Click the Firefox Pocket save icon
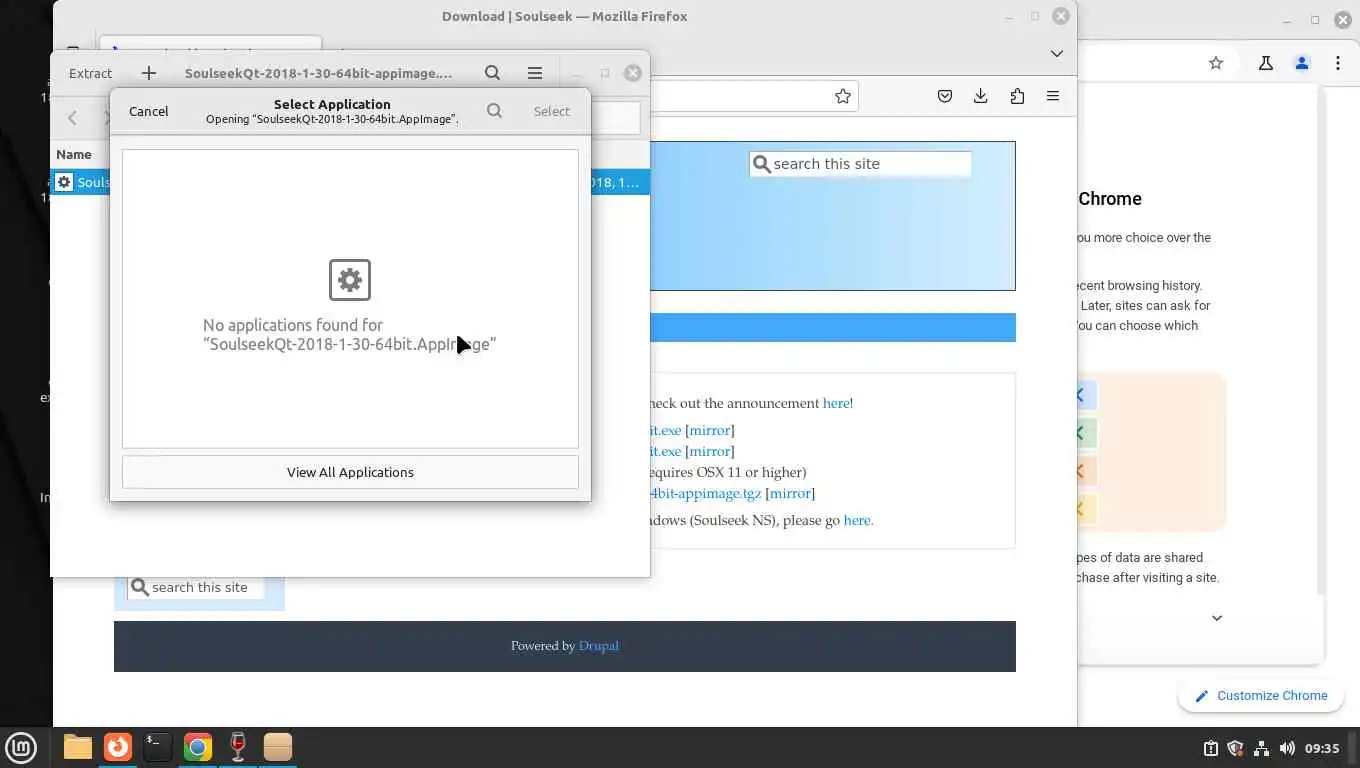 945,96
